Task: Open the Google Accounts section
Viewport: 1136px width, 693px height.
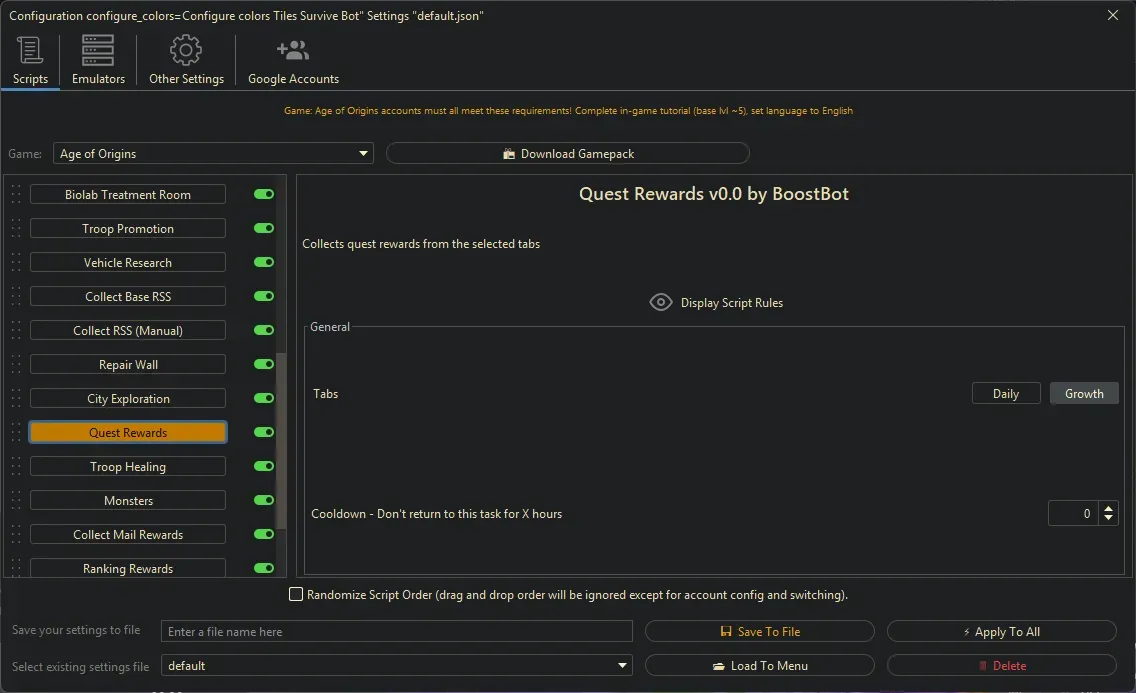Action: tap(292, 49)
